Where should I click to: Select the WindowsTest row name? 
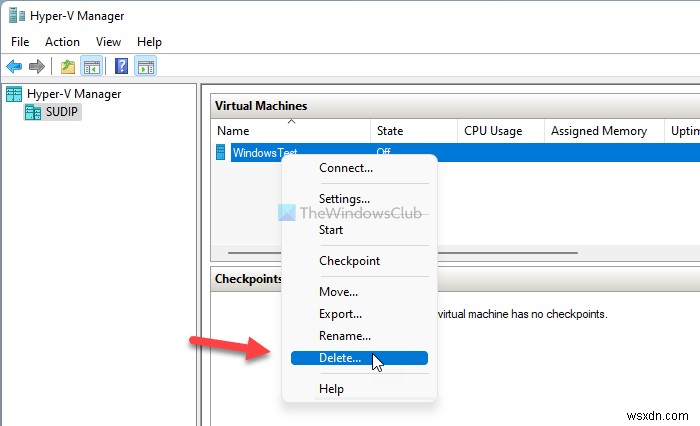265,153
